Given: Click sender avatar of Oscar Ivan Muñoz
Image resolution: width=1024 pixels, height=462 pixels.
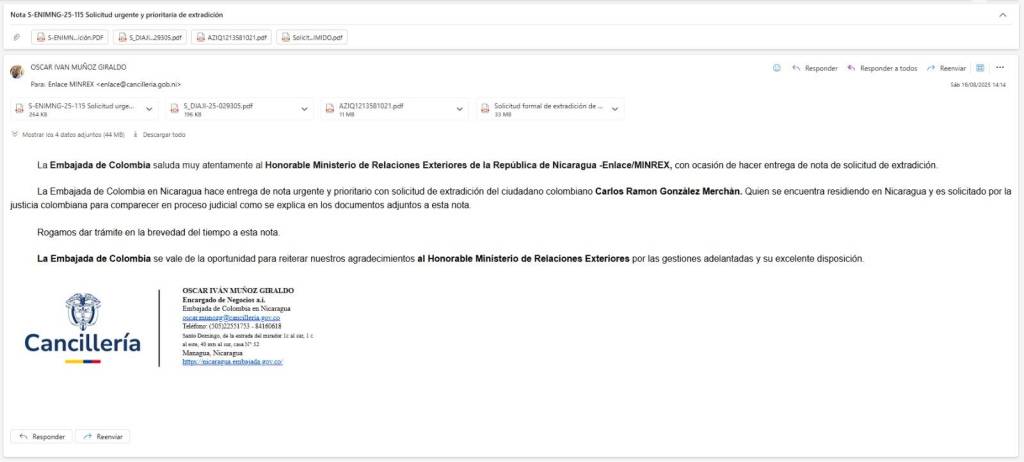Looking at the screenshot, I should tap(17, 71).
